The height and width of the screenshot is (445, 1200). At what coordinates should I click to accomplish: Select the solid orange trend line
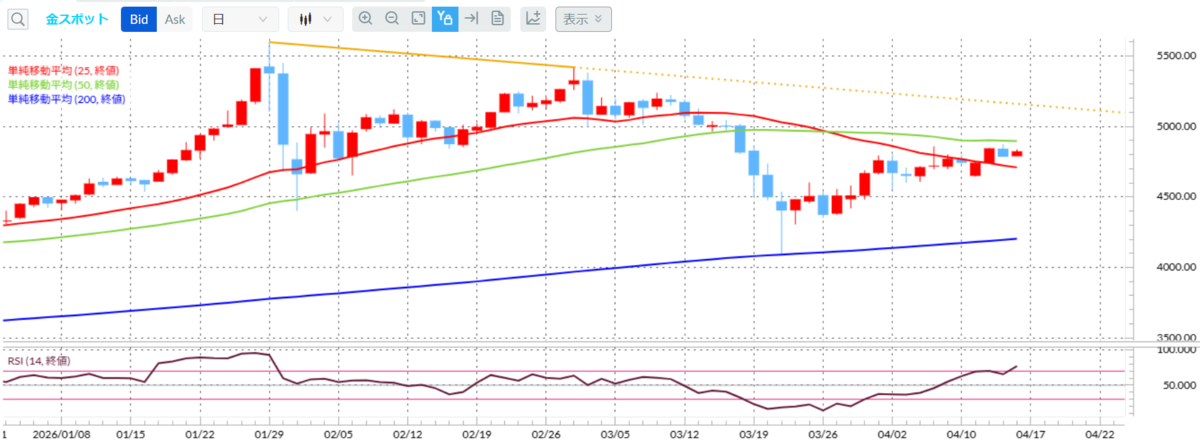pyautogui.click(x=420, y=55)
